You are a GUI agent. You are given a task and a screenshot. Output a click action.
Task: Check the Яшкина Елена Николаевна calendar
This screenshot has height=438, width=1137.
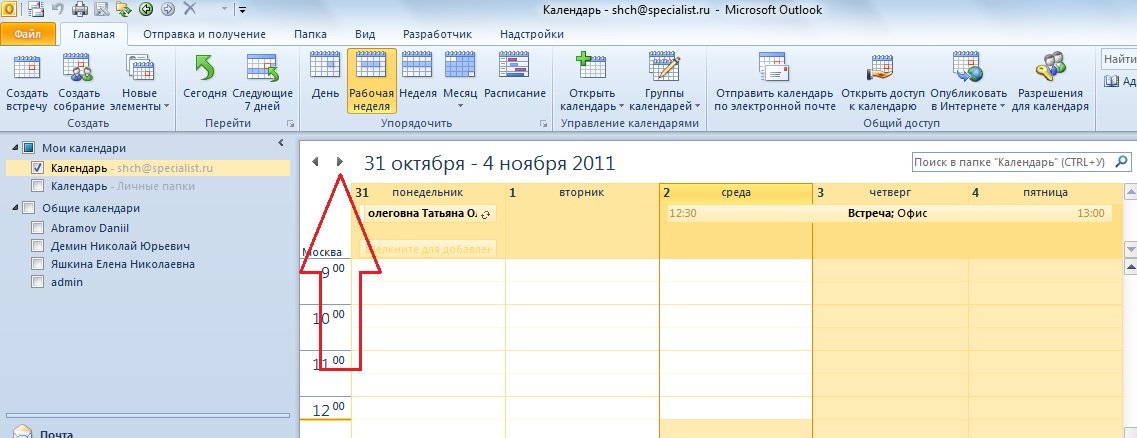tap(38, 264)
